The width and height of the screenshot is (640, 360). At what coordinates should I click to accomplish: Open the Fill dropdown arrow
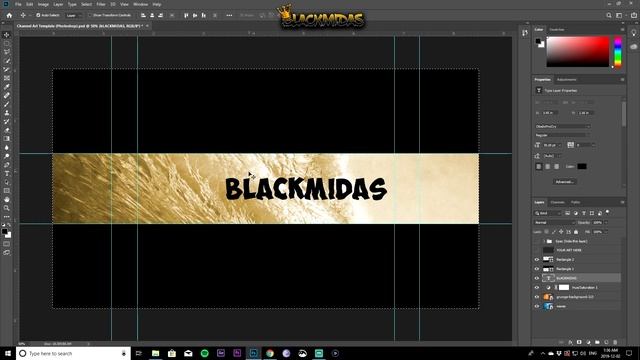606,232
